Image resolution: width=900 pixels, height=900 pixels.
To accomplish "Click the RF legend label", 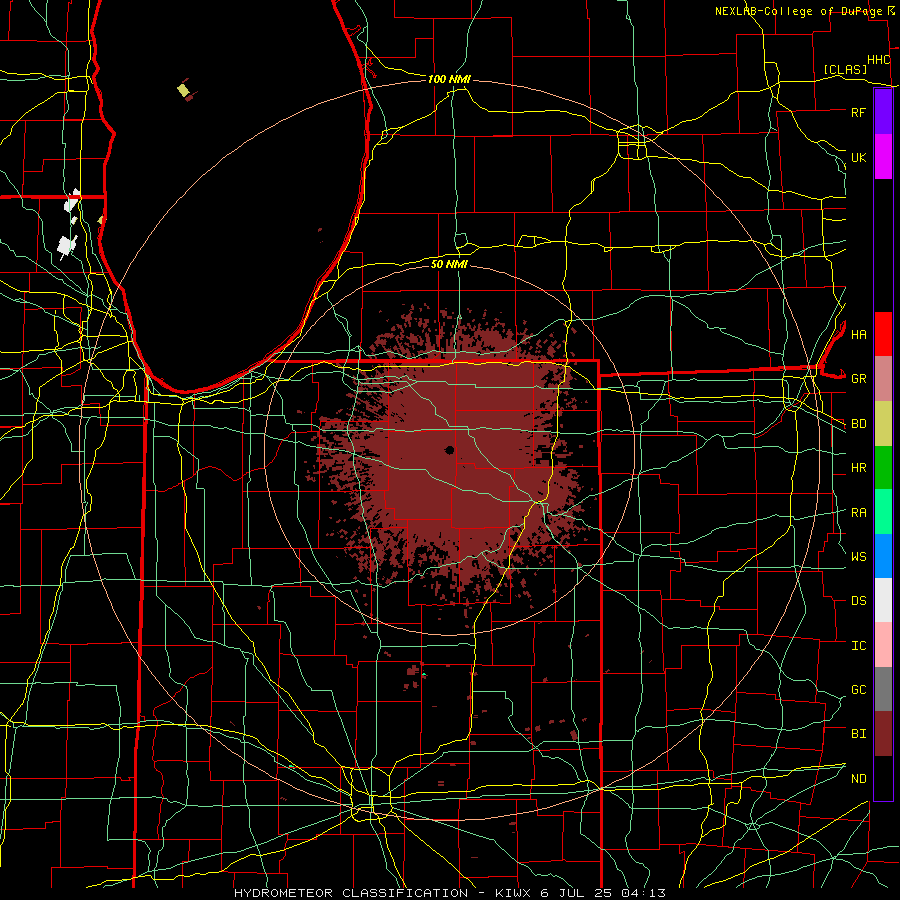I will (x=858, y=112).
